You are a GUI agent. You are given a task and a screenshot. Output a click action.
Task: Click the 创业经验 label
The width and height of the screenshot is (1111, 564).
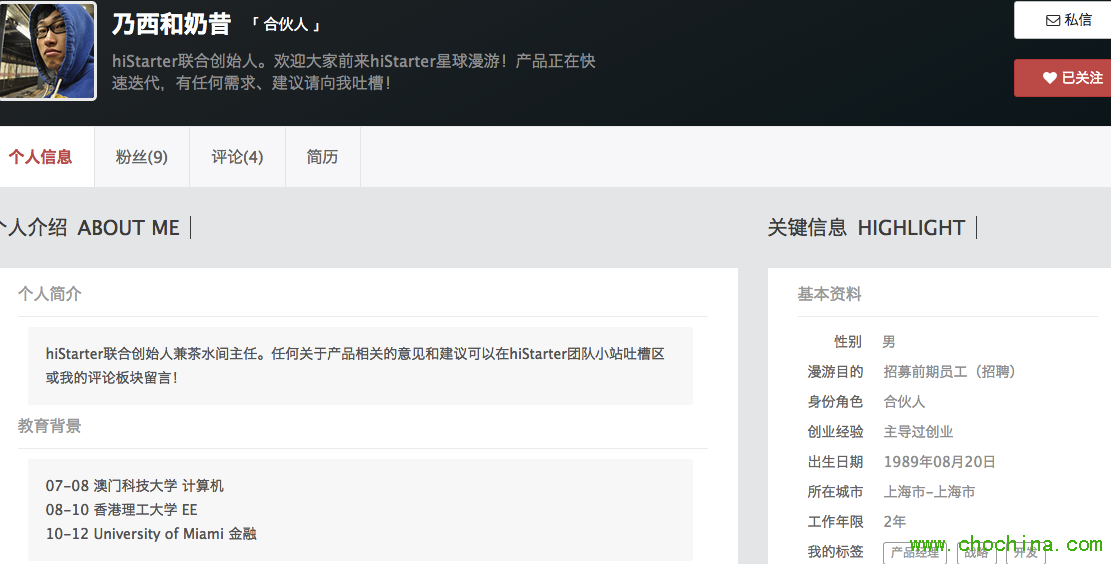[835, 432]
